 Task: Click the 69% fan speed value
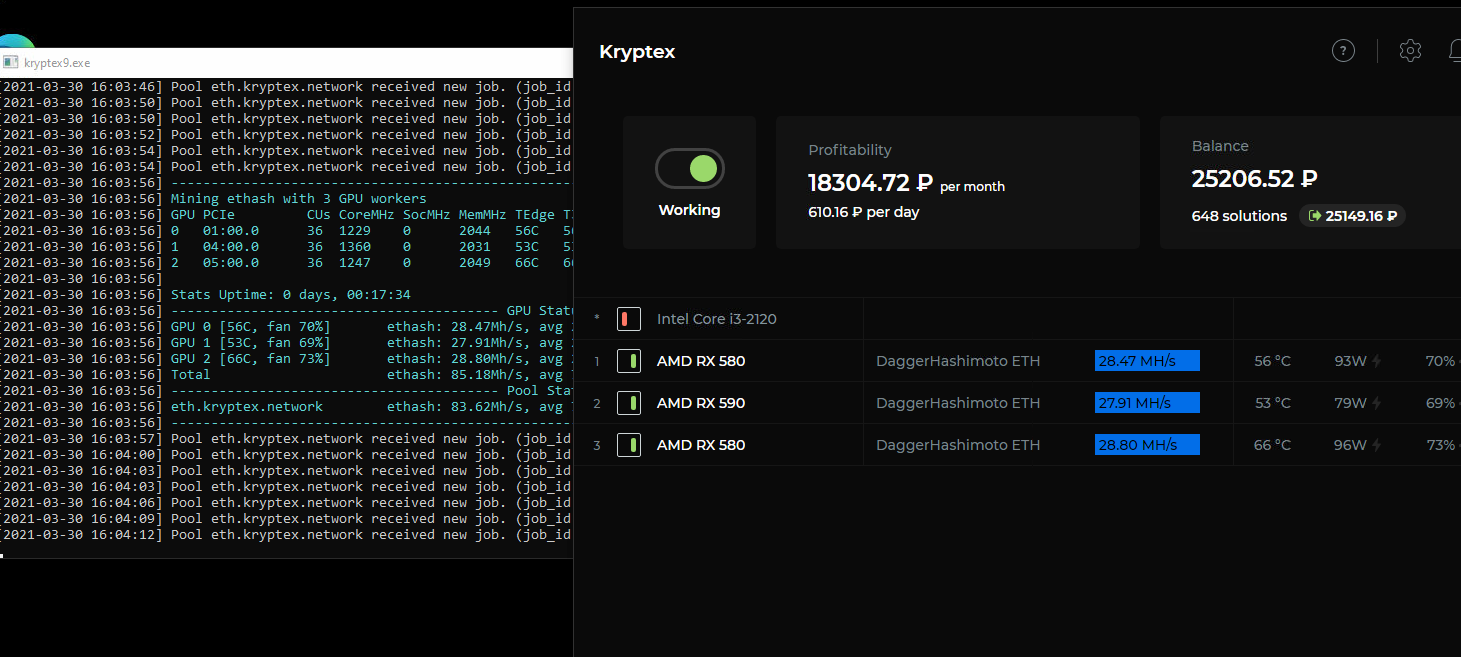(x=1441, y=403)
